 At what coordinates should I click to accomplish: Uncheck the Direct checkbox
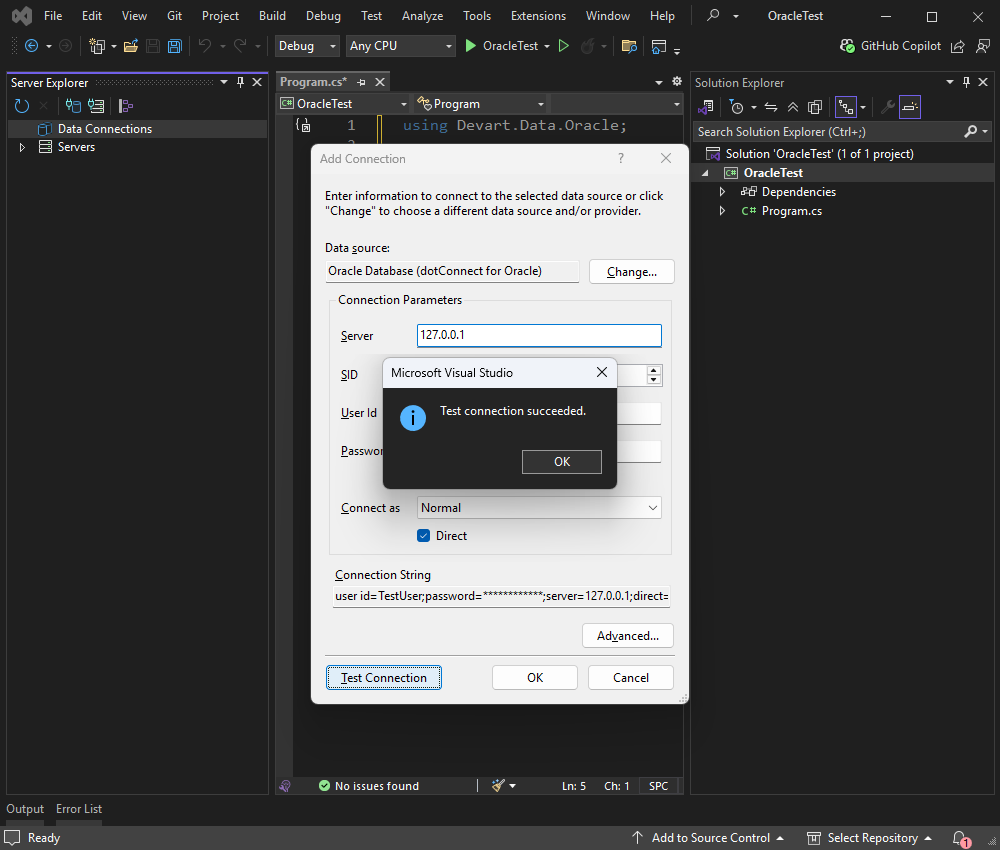point(424,536)
